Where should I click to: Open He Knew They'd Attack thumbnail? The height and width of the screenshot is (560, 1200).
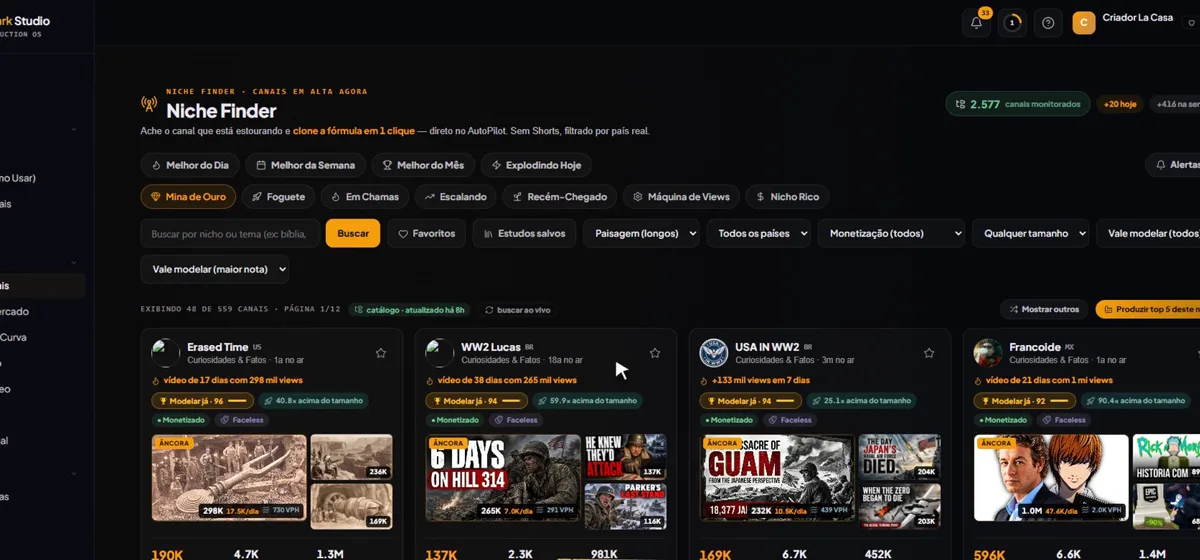625,457
